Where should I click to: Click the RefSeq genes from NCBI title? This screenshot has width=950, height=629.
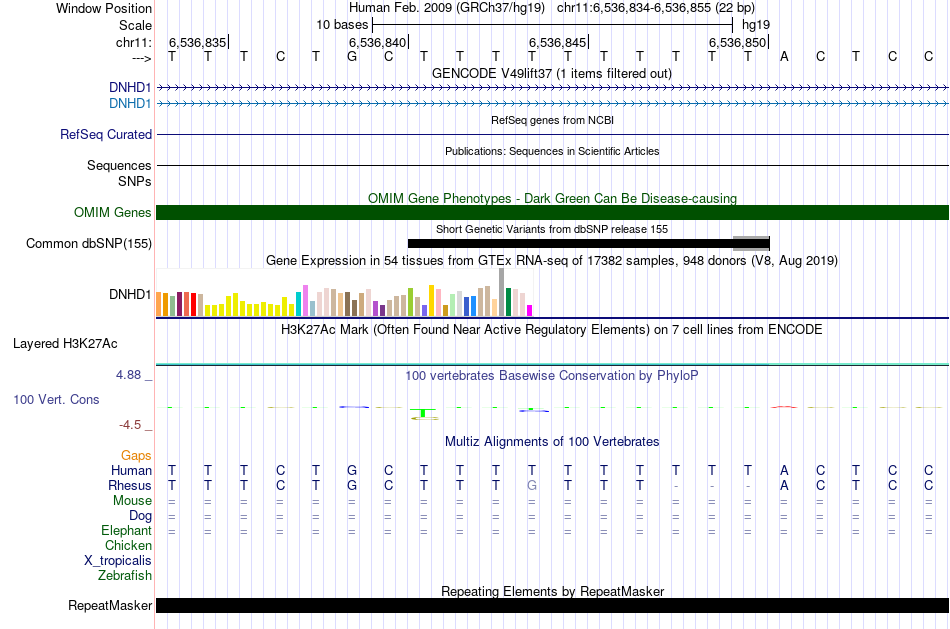coord(552,120)
